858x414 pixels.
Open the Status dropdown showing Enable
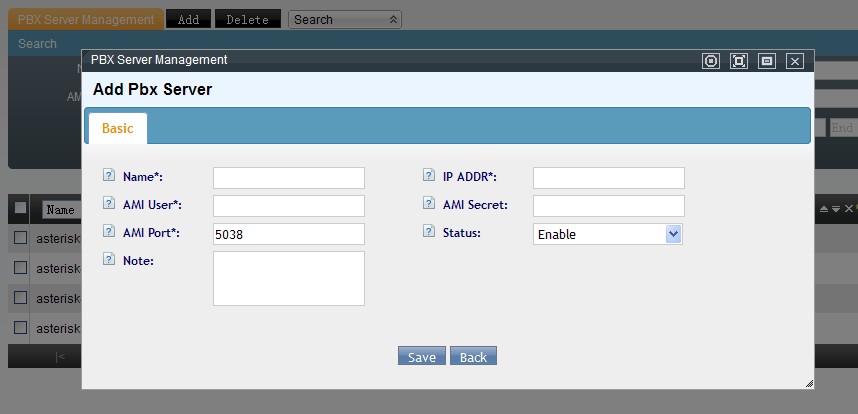607,234
